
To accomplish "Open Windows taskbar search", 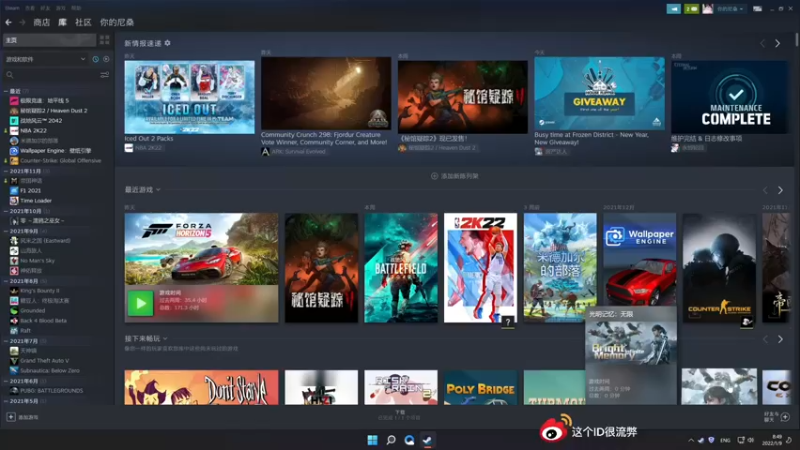I will pos(391,440).
